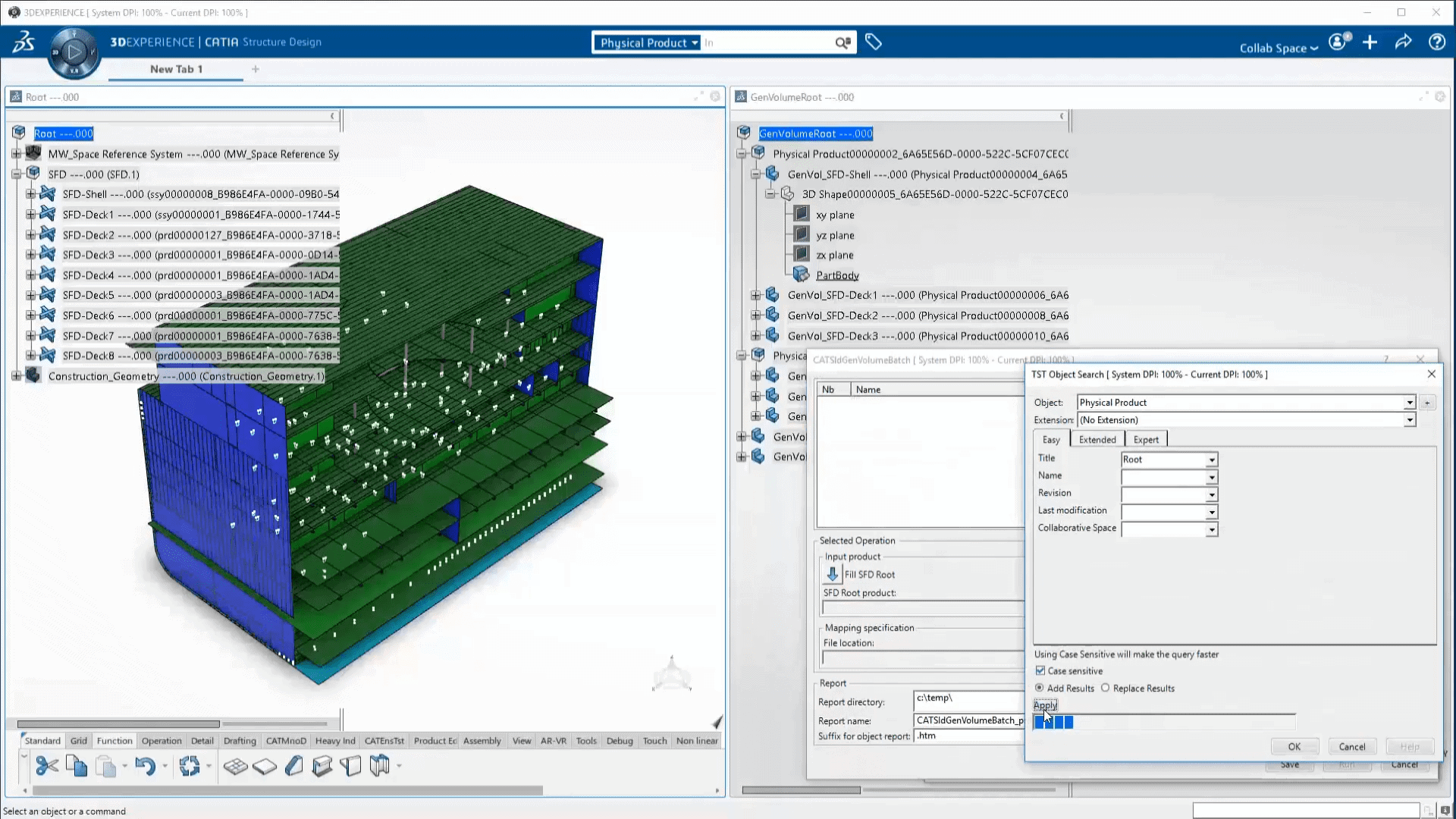The height and width of the screenshot is (819, 1456).
Task: Click the Update refresh icon
Action: (190, 767)
